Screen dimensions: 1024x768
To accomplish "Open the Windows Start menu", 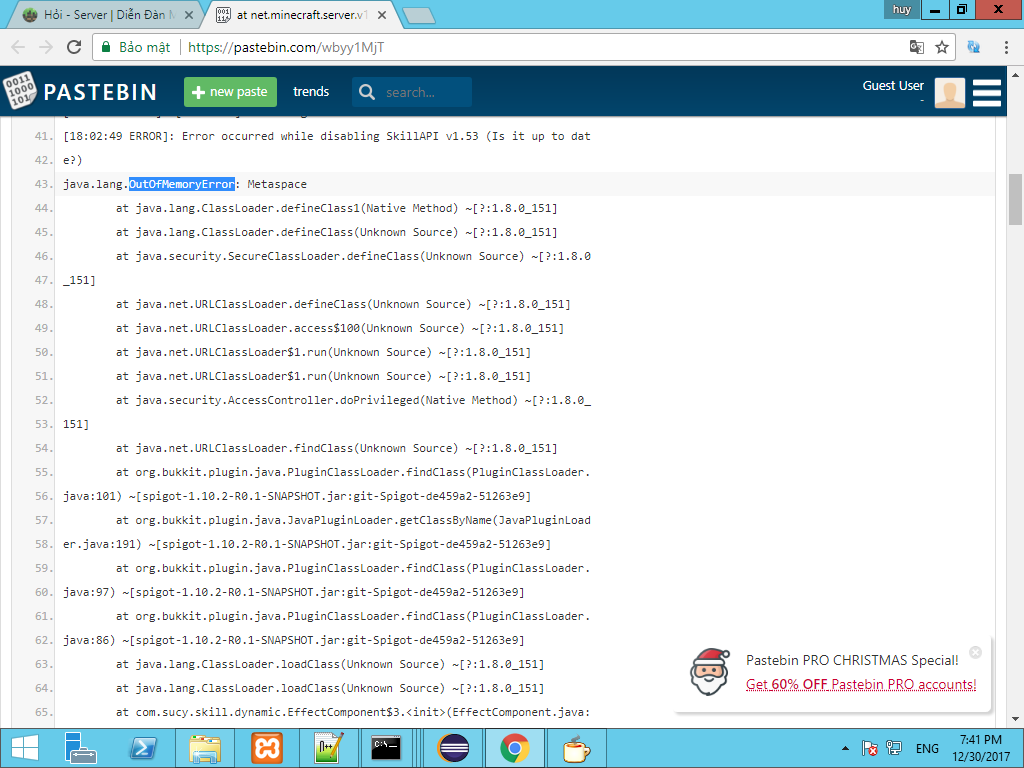I will tap(24, 748).
